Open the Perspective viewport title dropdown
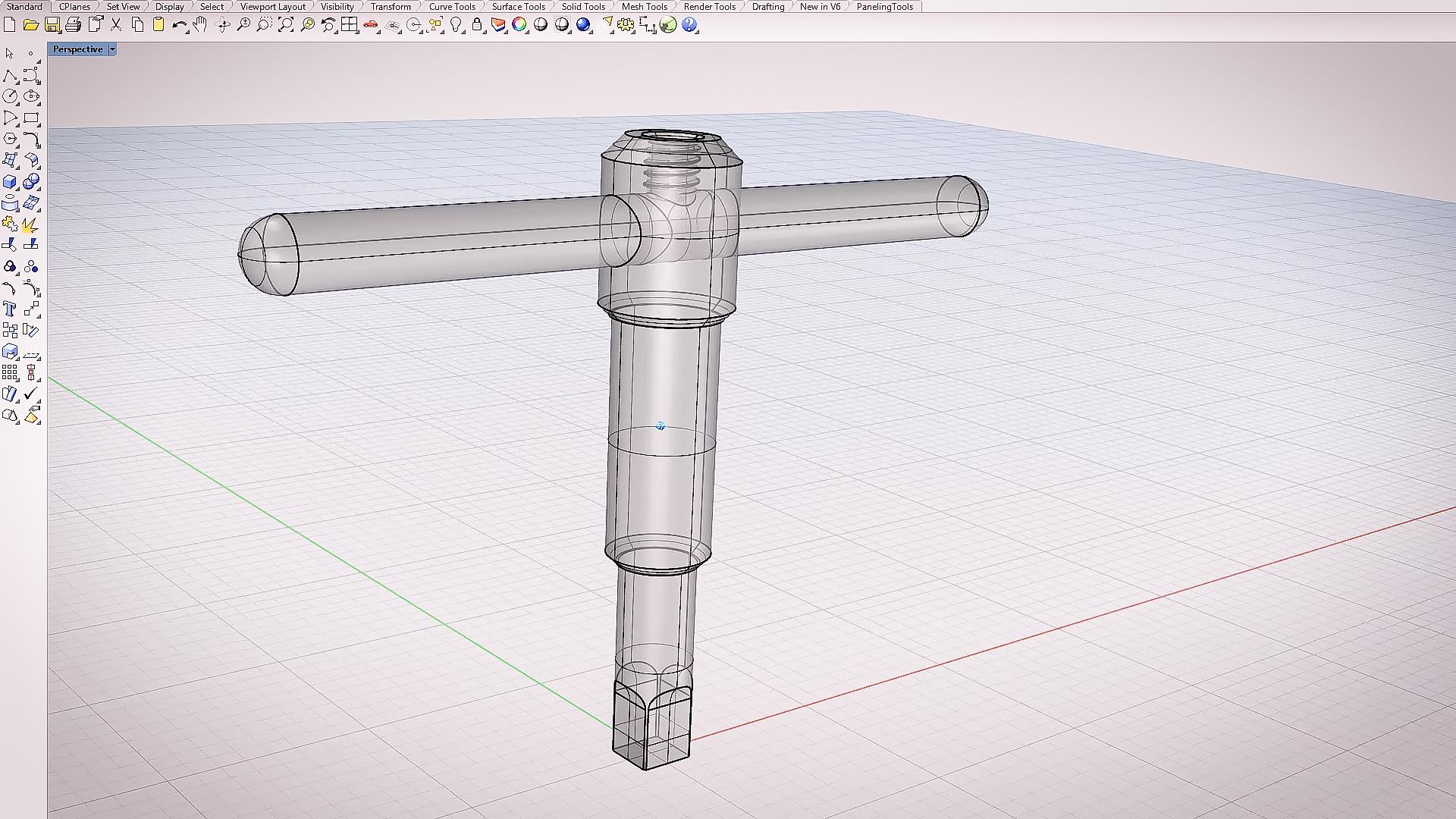The height and width of the screenshot is (819, 1456). point(111,49)
